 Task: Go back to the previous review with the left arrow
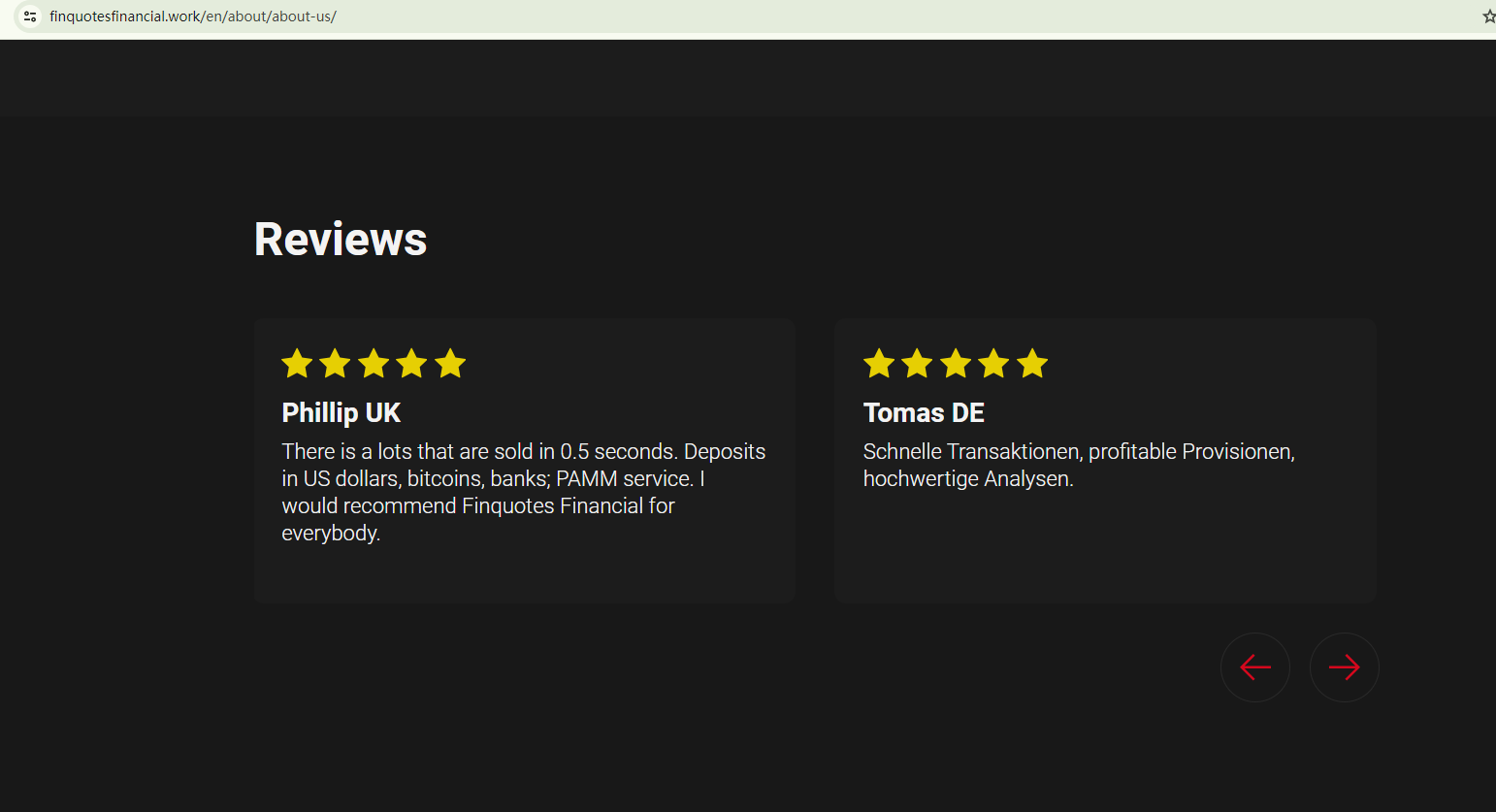coord(1255,667)
